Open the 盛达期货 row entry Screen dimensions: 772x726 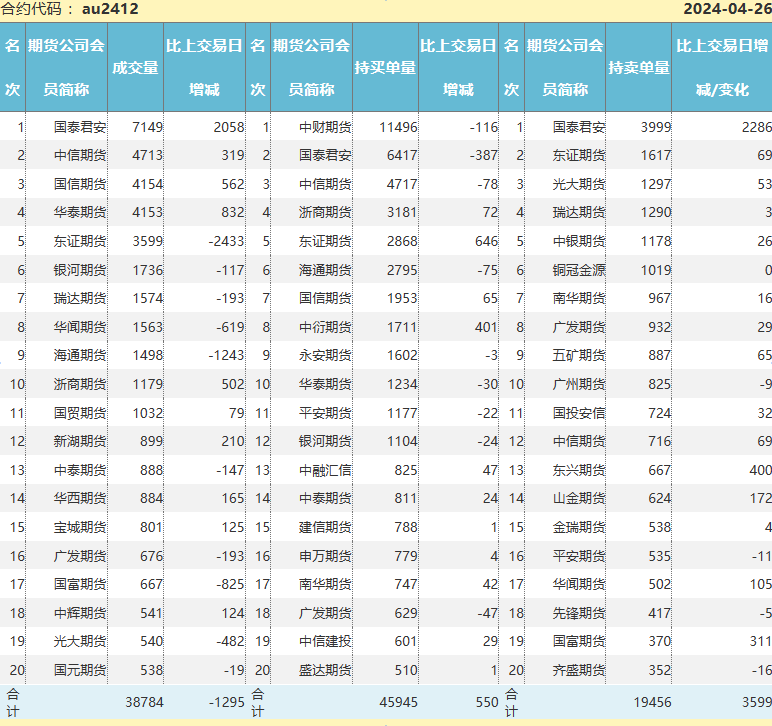click(x=325, y=670)
